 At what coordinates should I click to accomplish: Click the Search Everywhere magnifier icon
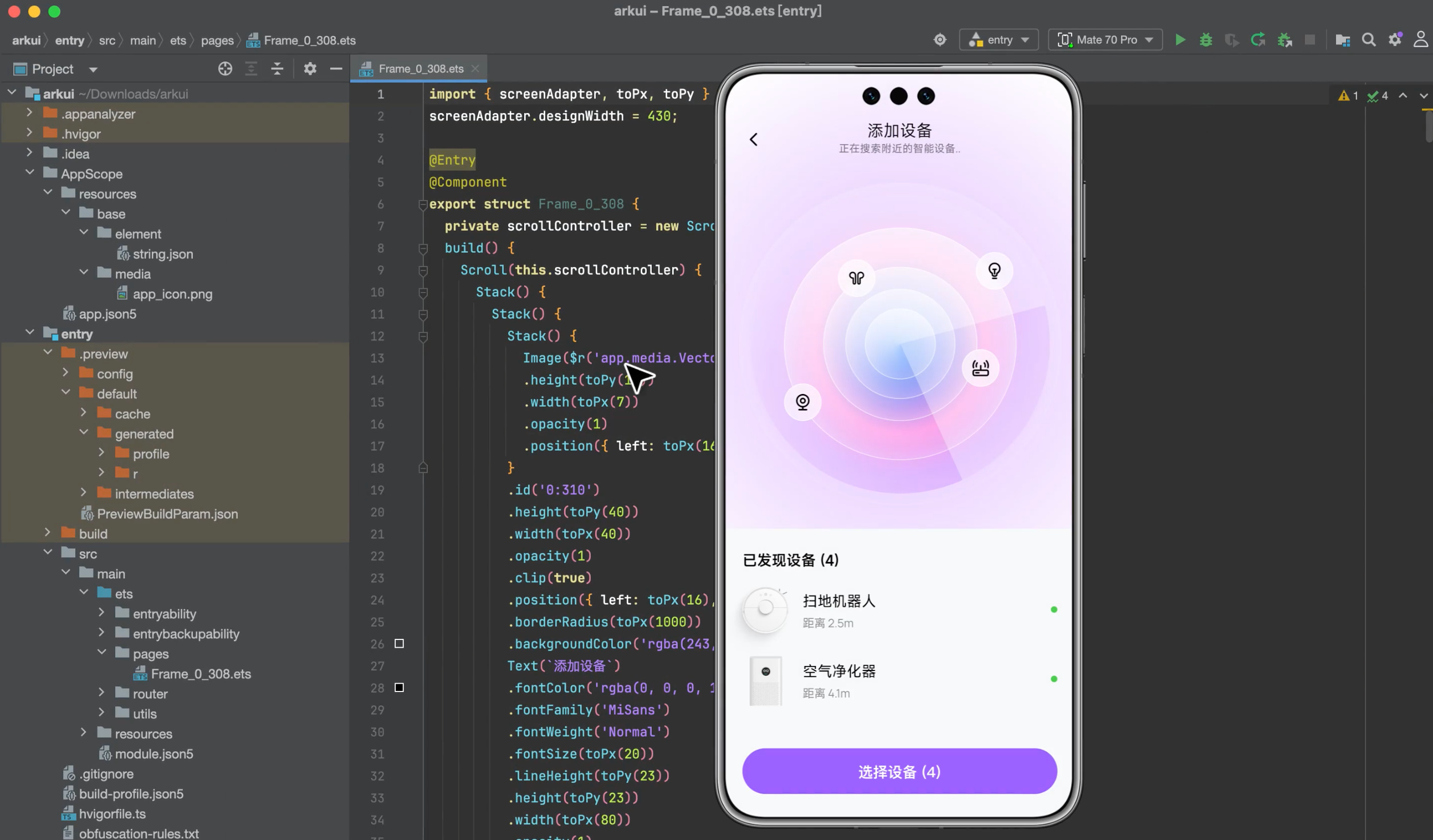1369,40
